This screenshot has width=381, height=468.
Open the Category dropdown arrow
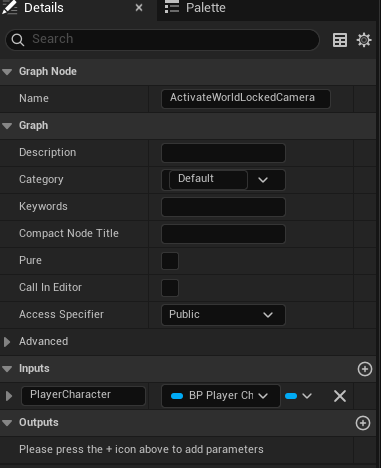(x=263, y=180)
